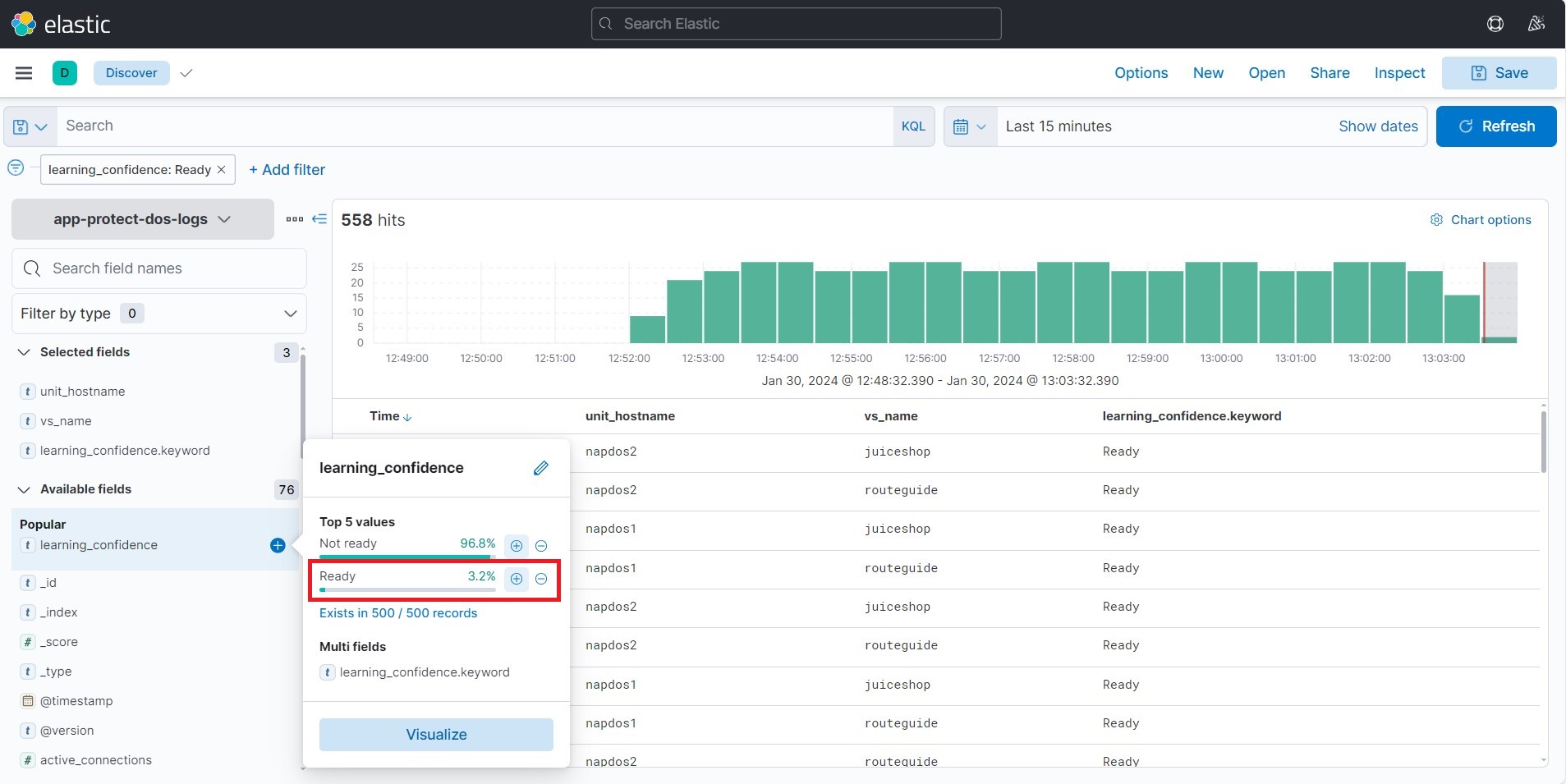Open the hamburger navigation menu
This screenshot has height=784, width=1566.
coord(24,73)
